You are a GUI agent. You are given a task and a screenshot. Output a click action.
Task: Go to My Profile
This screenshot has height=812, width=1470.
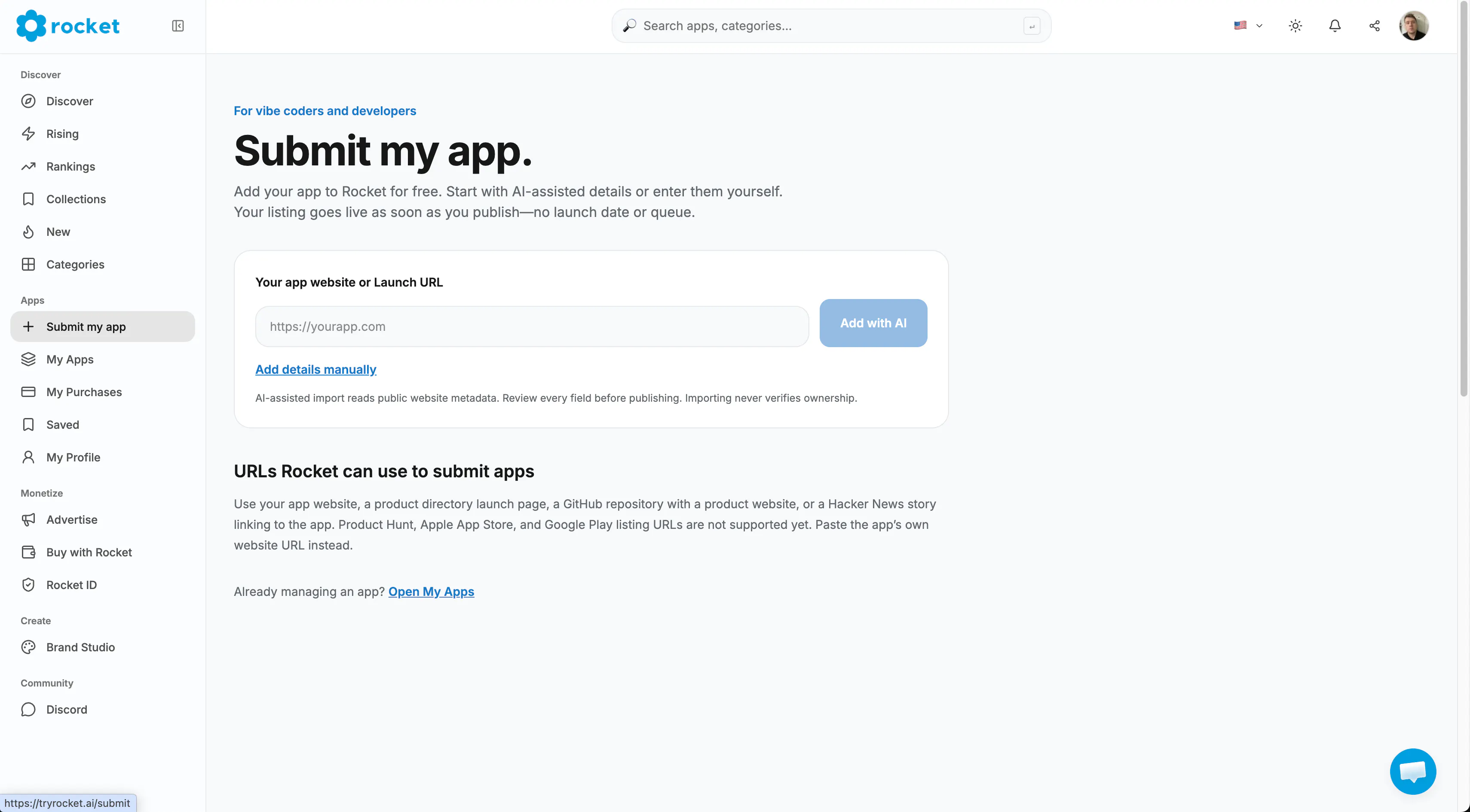coord(103,457)
